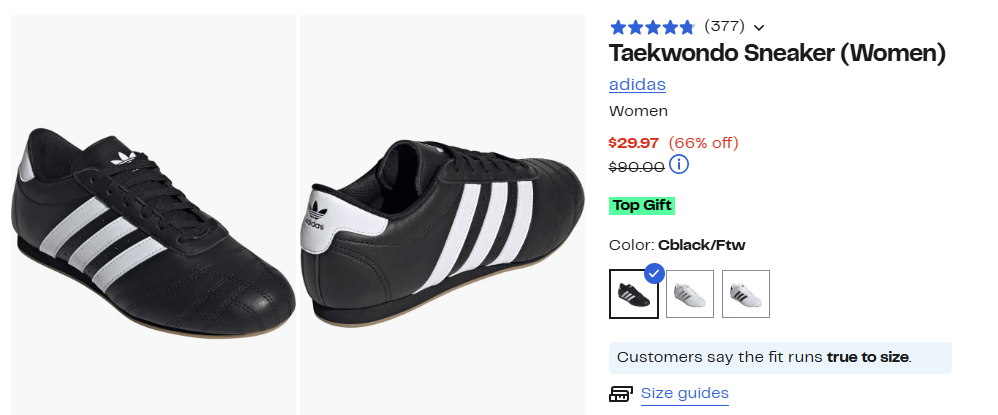Expand the ratings breakdown chevron

click(x=759, y=28)
